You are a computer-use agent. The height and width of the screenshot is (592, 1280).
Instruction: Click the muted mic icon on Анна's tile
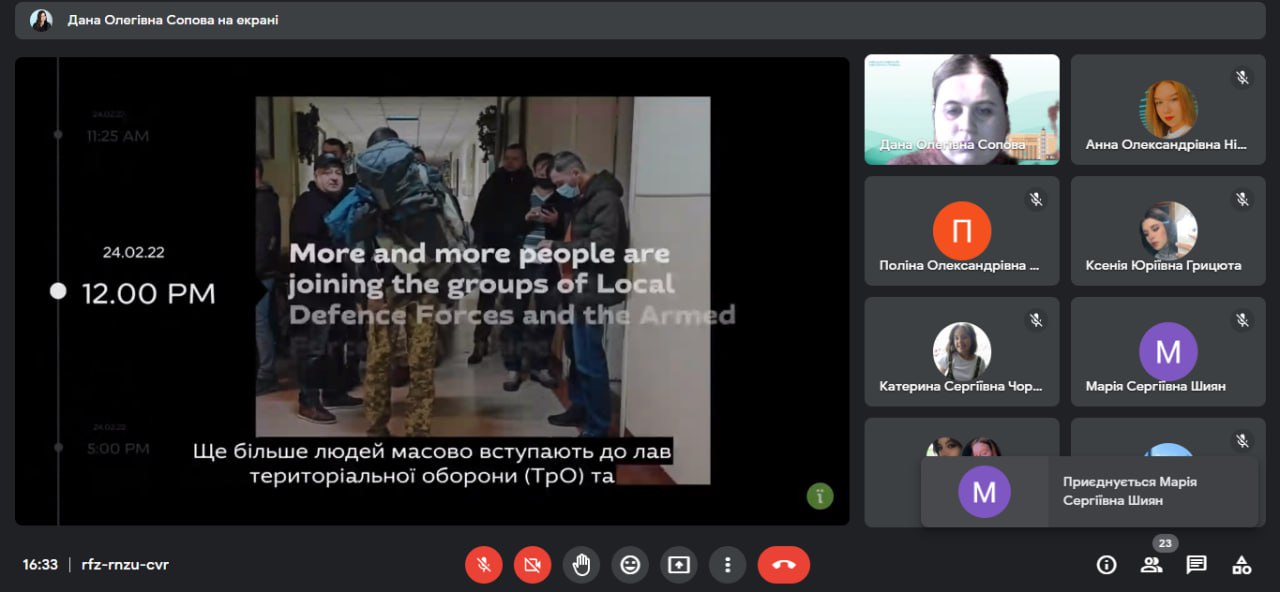pos(1242,78)
